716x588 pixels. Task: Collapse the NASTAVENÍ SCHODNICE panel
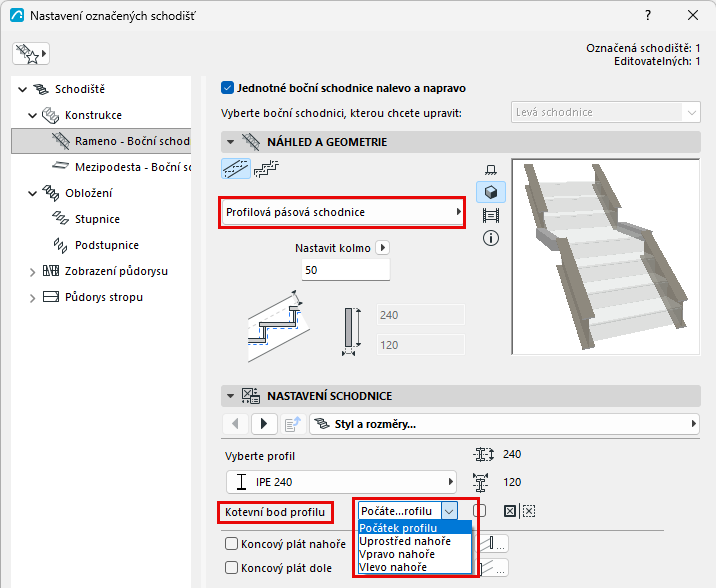[x=231, y=396]
